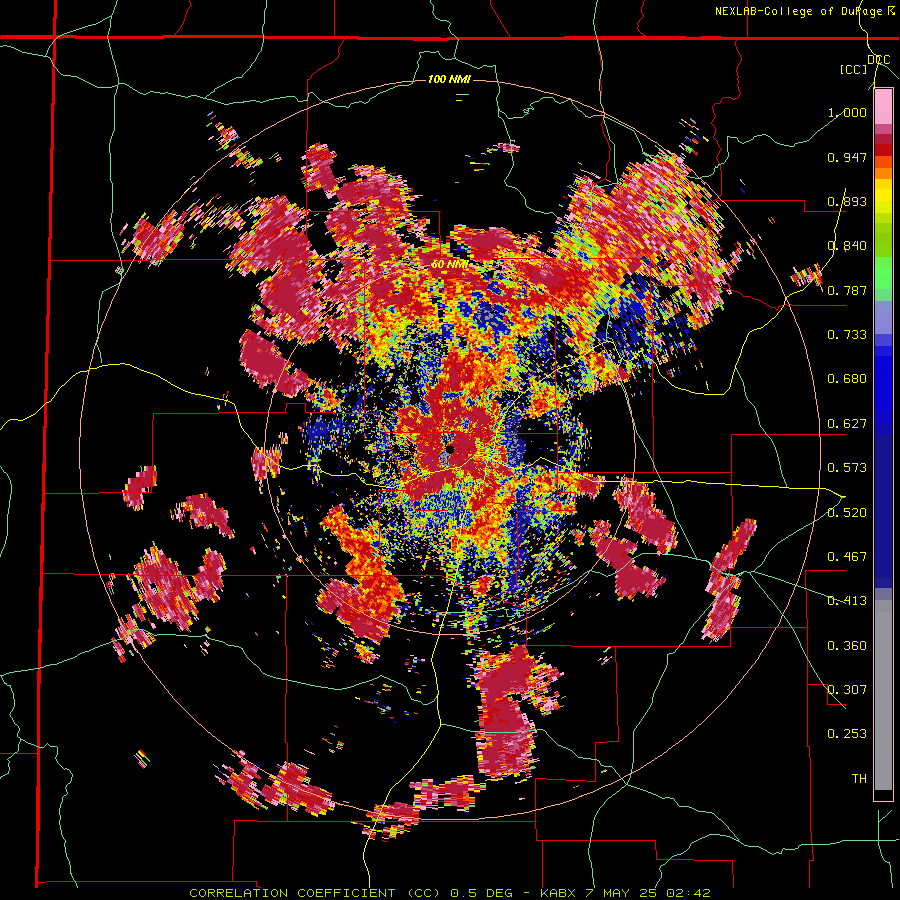Select the 0.467 legend value
900x900 pixels.
pyautogui.click(x=847, y=556)
